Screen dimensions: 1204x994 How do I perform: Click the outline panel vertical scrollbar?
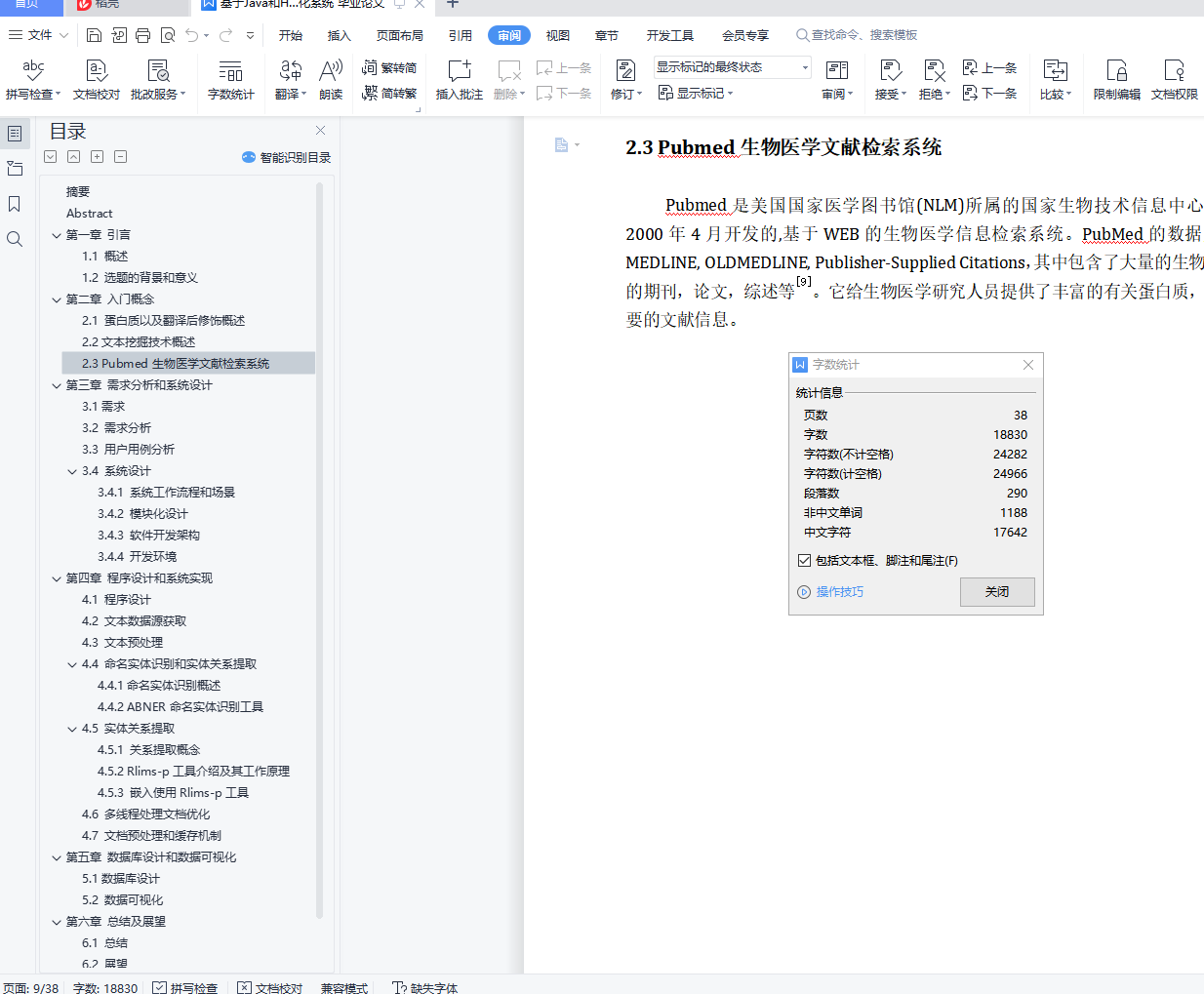[x=319, y=551]
